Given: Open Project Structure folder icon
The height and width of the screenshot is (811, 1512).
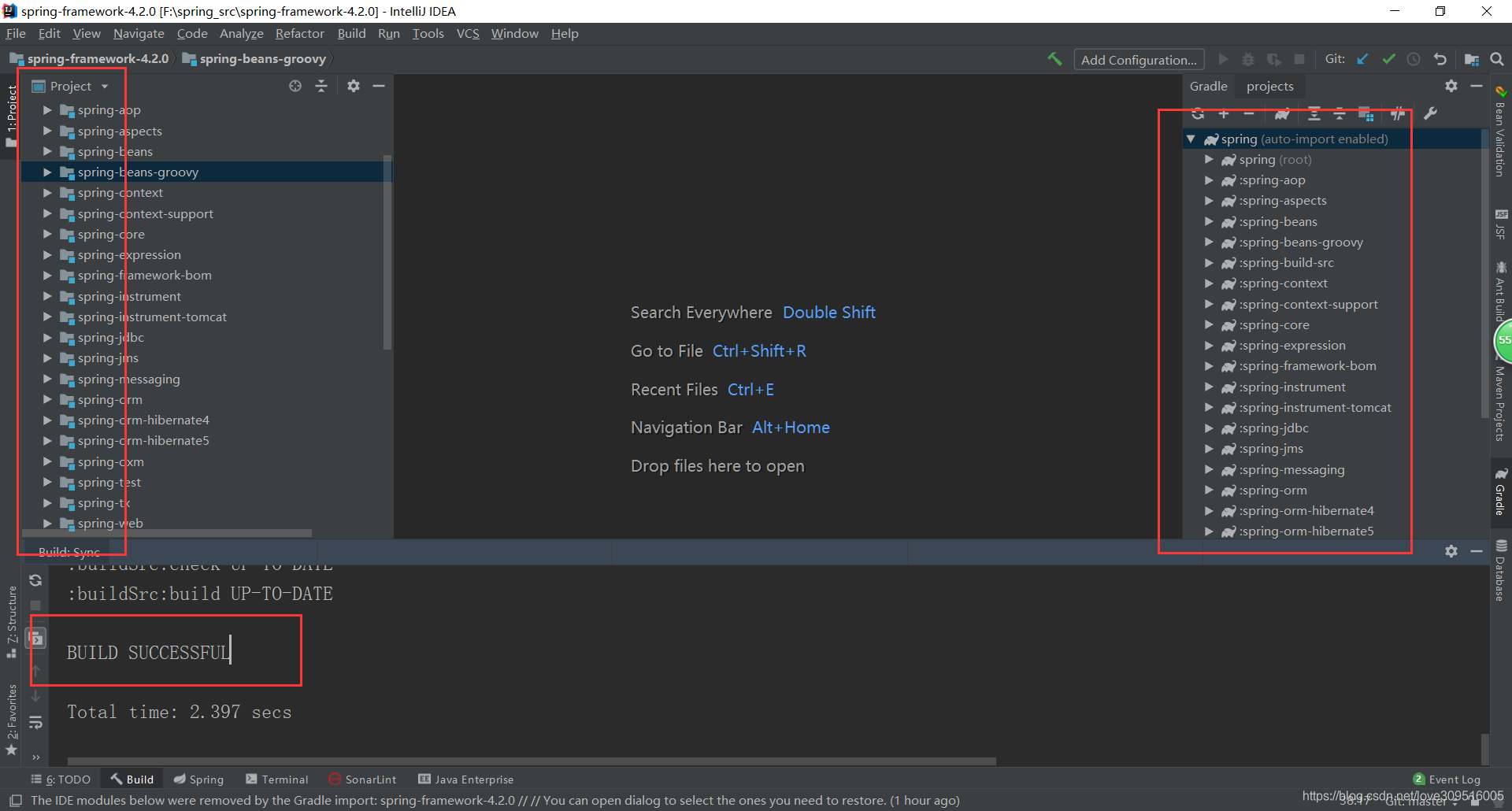Looking at the screenshot, I should (1471, 59).
